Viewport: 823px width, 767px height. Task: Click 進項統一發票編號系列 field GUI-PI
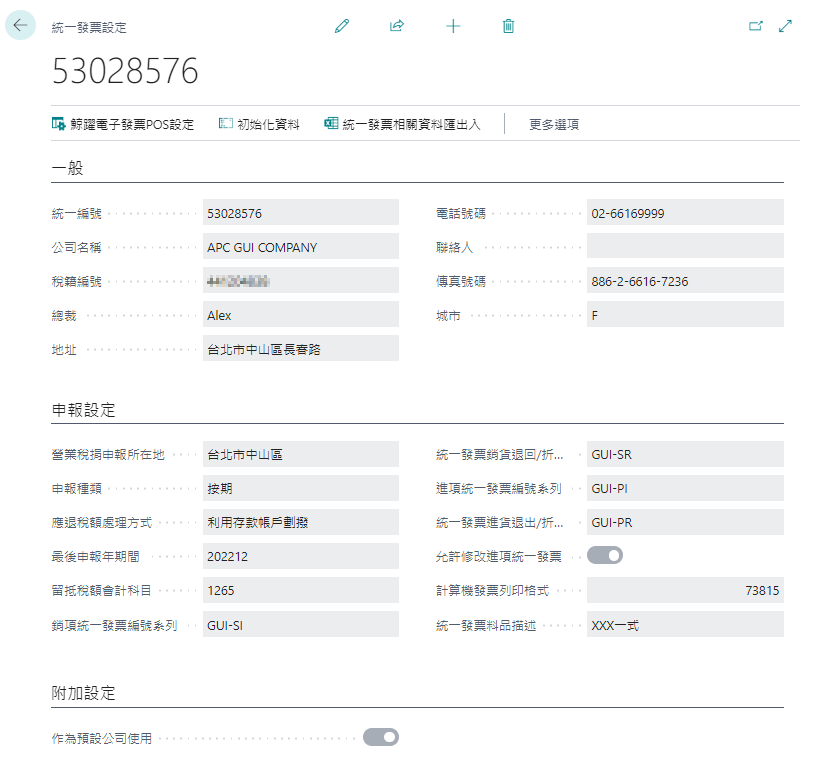tap(685, 488)
